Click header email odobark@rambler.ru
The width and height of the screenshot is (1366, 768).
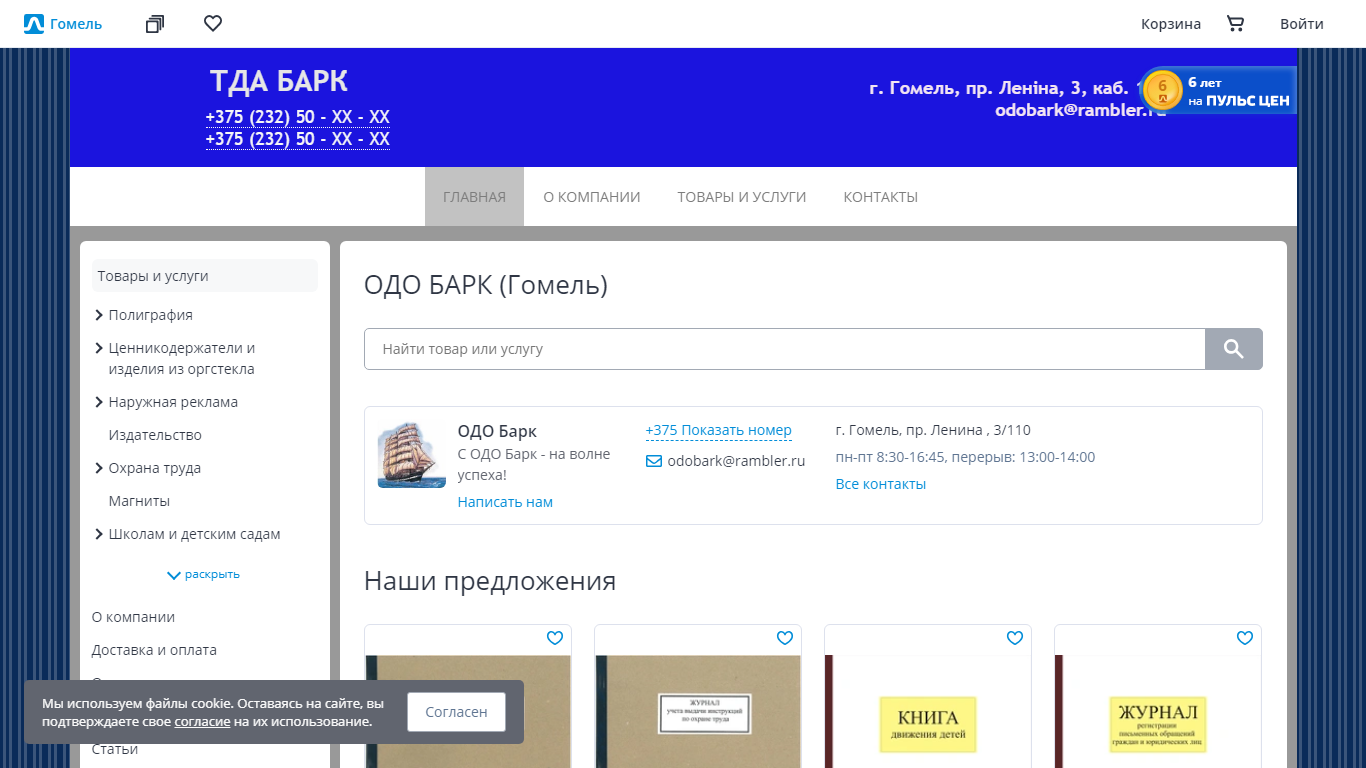1081,110
